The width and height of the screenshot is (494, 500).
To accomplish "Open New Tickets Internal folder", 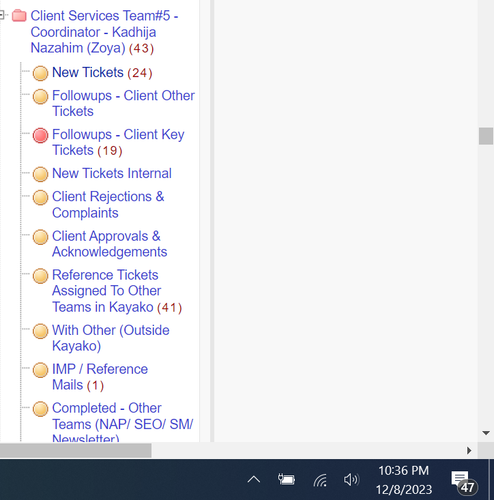I will tap(112, 173).
